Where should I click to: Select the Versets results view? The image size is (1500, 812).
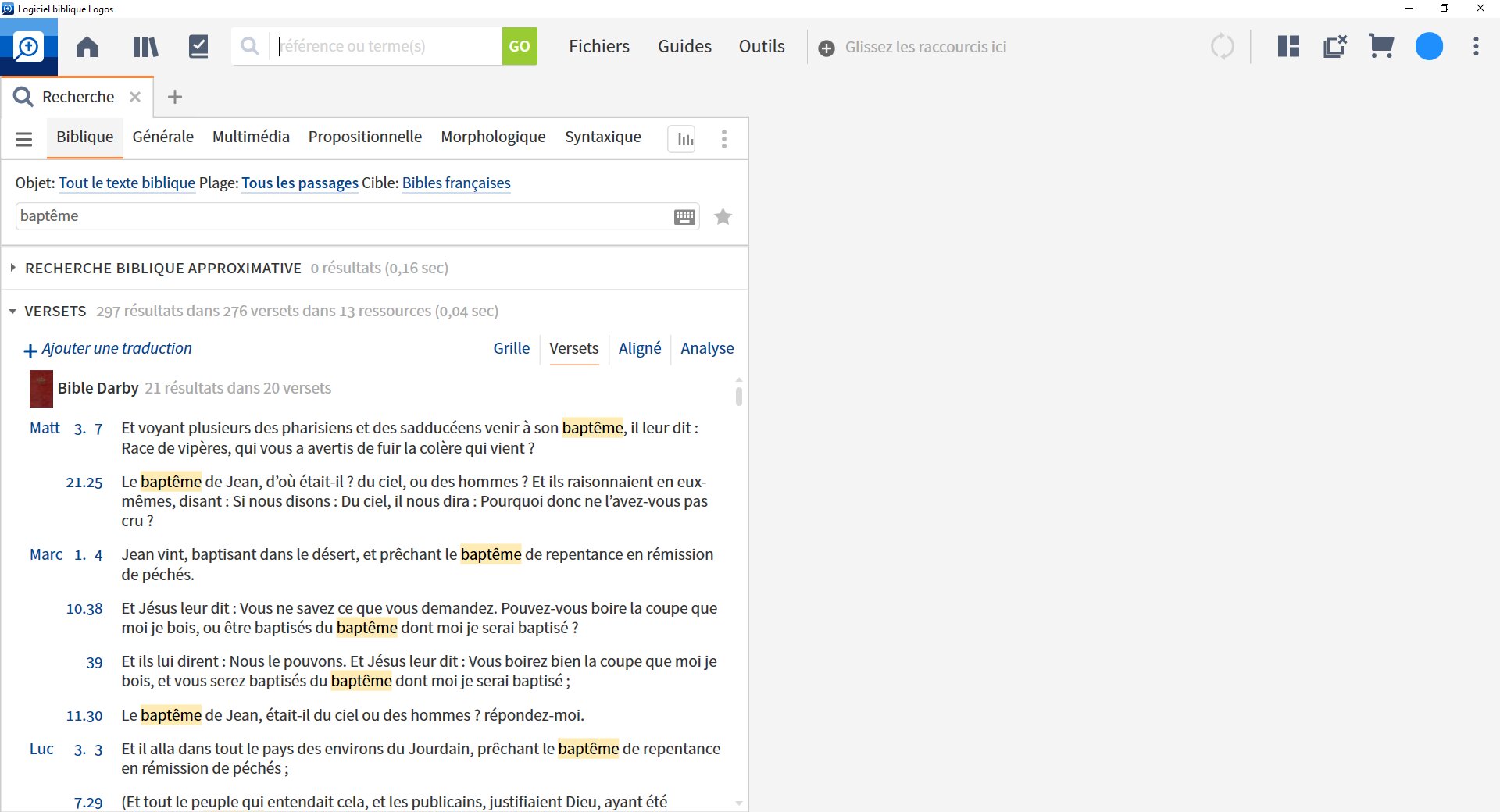pyautogui.click(x=573, y=348)
